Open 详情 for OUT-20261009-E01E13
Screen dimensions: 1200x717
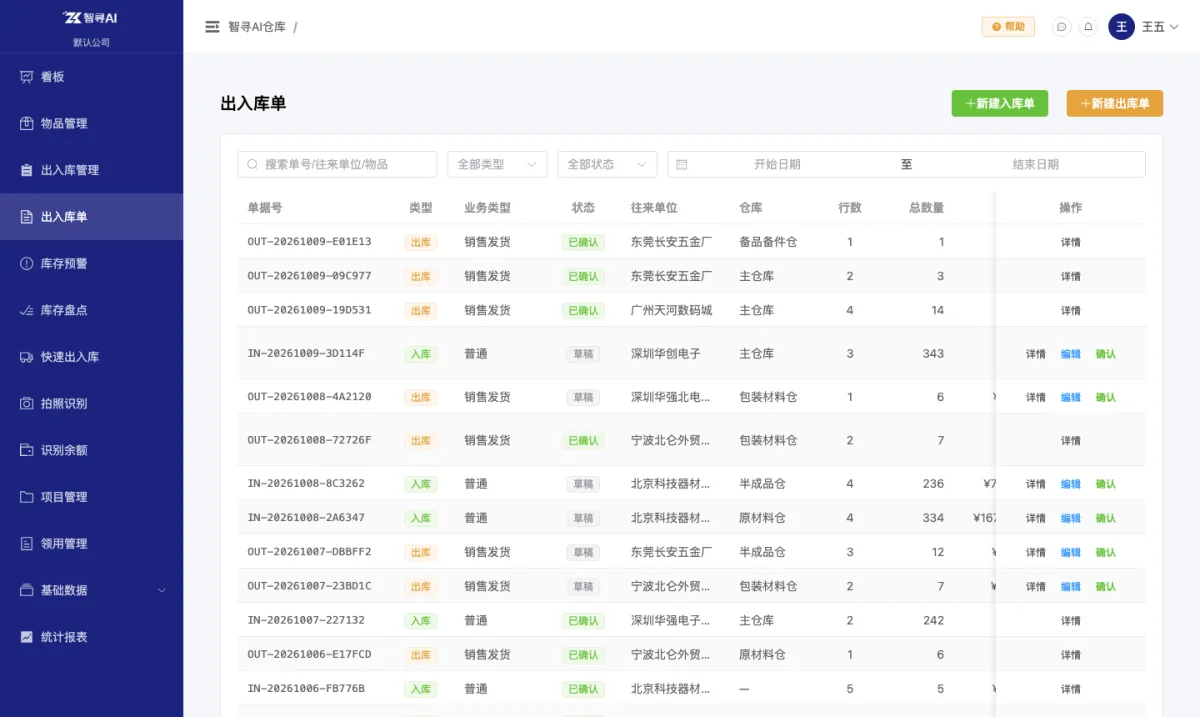(x=1071, y=242)
